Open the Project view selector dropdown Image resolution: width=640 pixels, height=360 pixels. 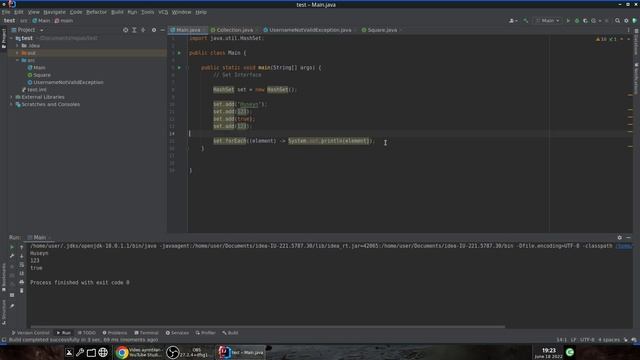28,30
